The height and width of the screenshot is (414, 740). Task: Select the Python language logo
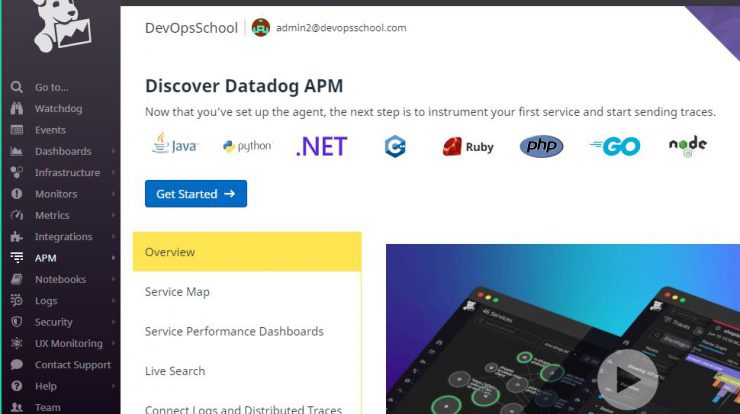click(x=247, y=146)
